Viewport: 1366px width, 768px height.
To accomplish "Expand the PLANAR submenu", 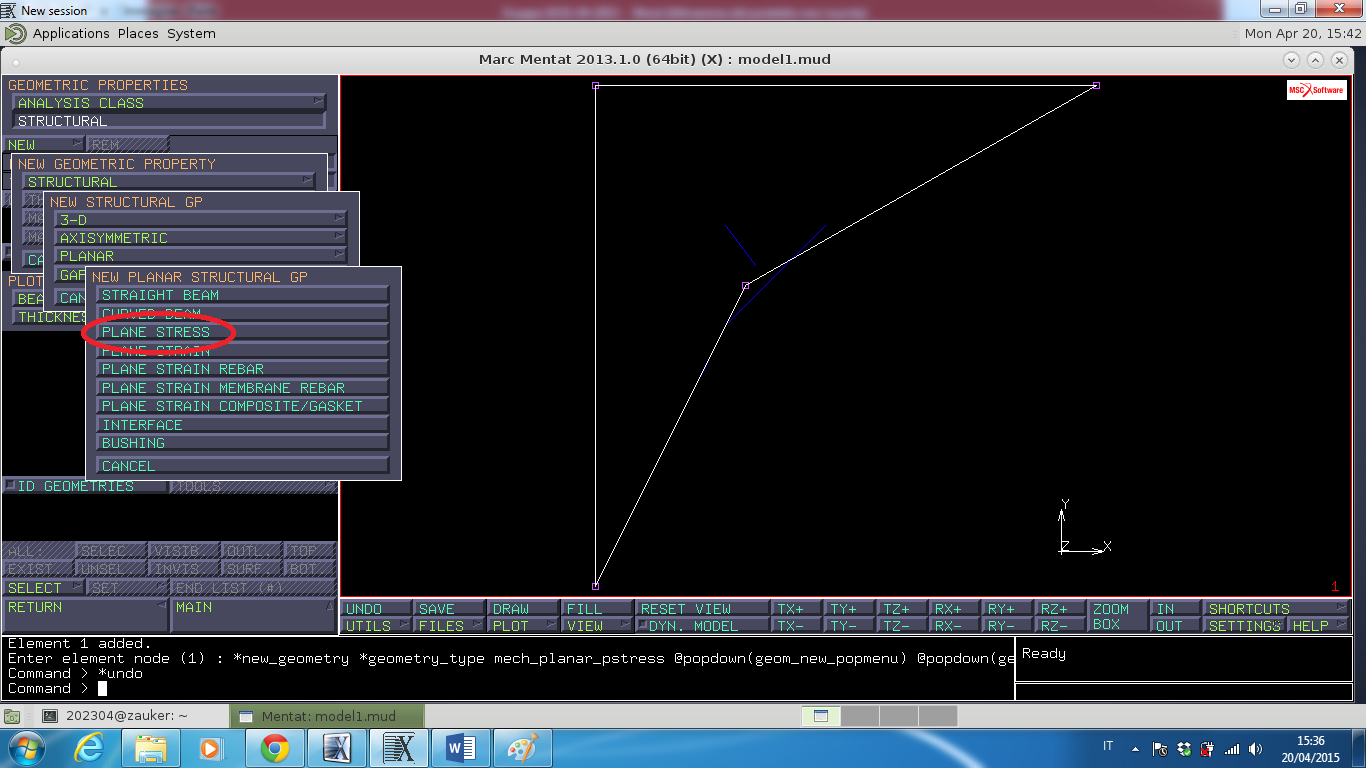I will (201, 256).
